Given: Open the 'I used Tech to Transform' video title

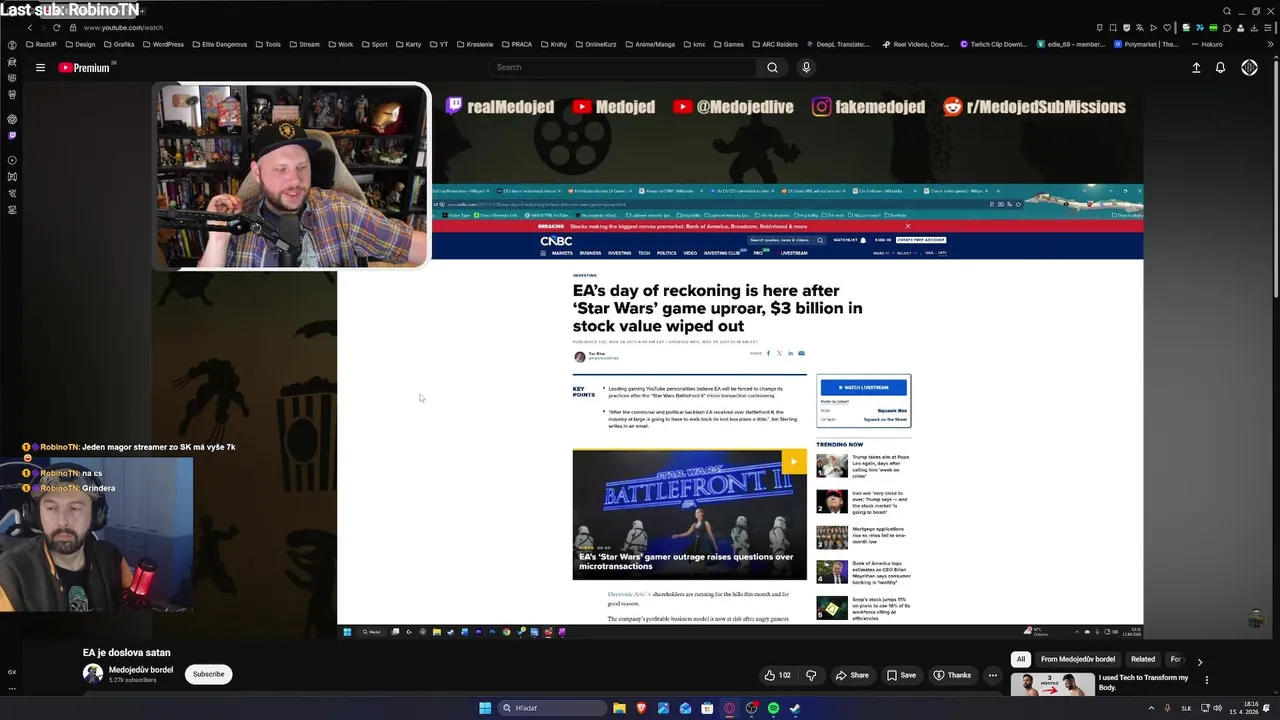Looking at the screenshot, I should tap(1144, 682).
